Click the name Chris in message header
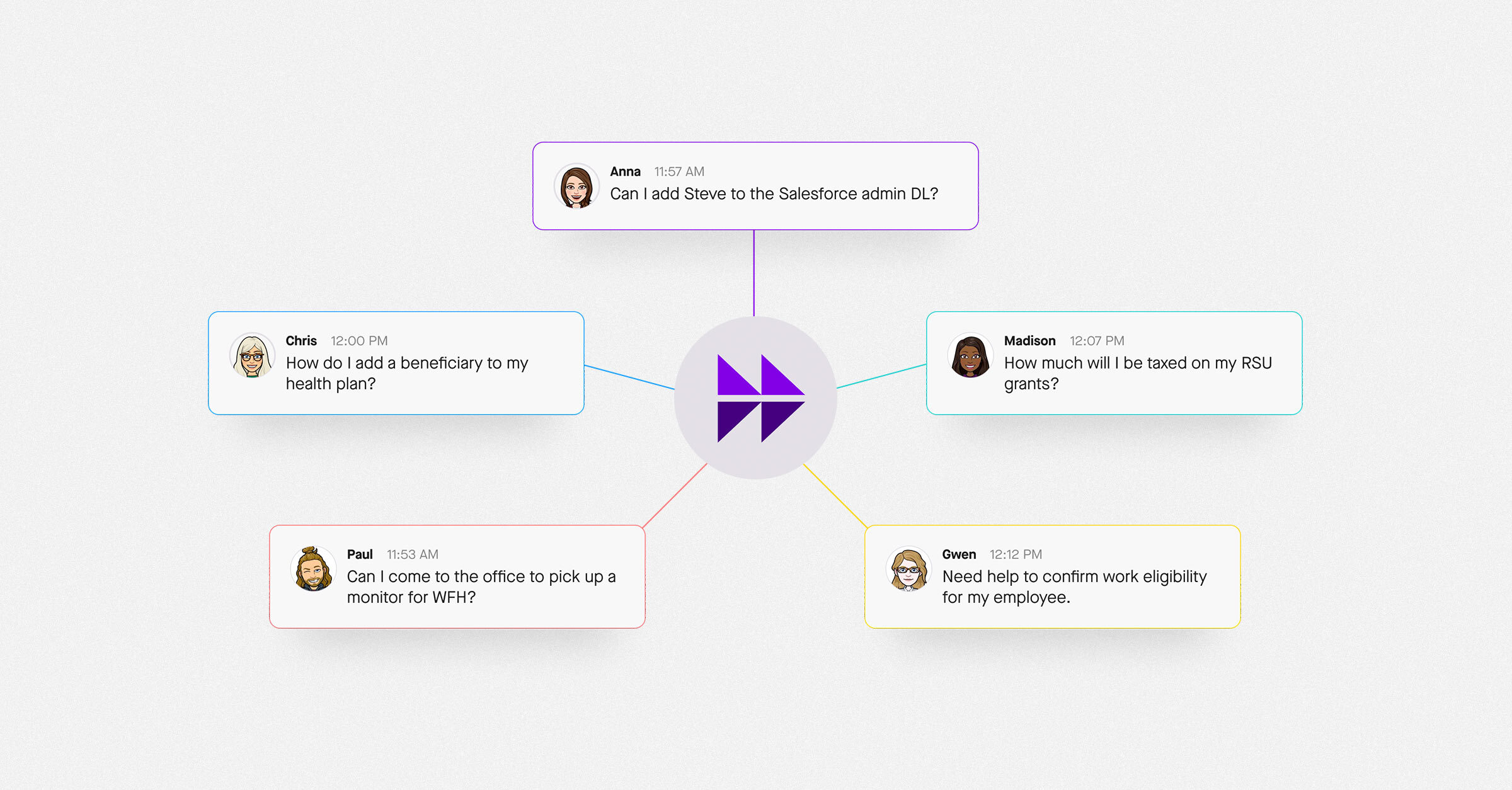Screen dimensions: 1512x790 click(x=301, y=341)
